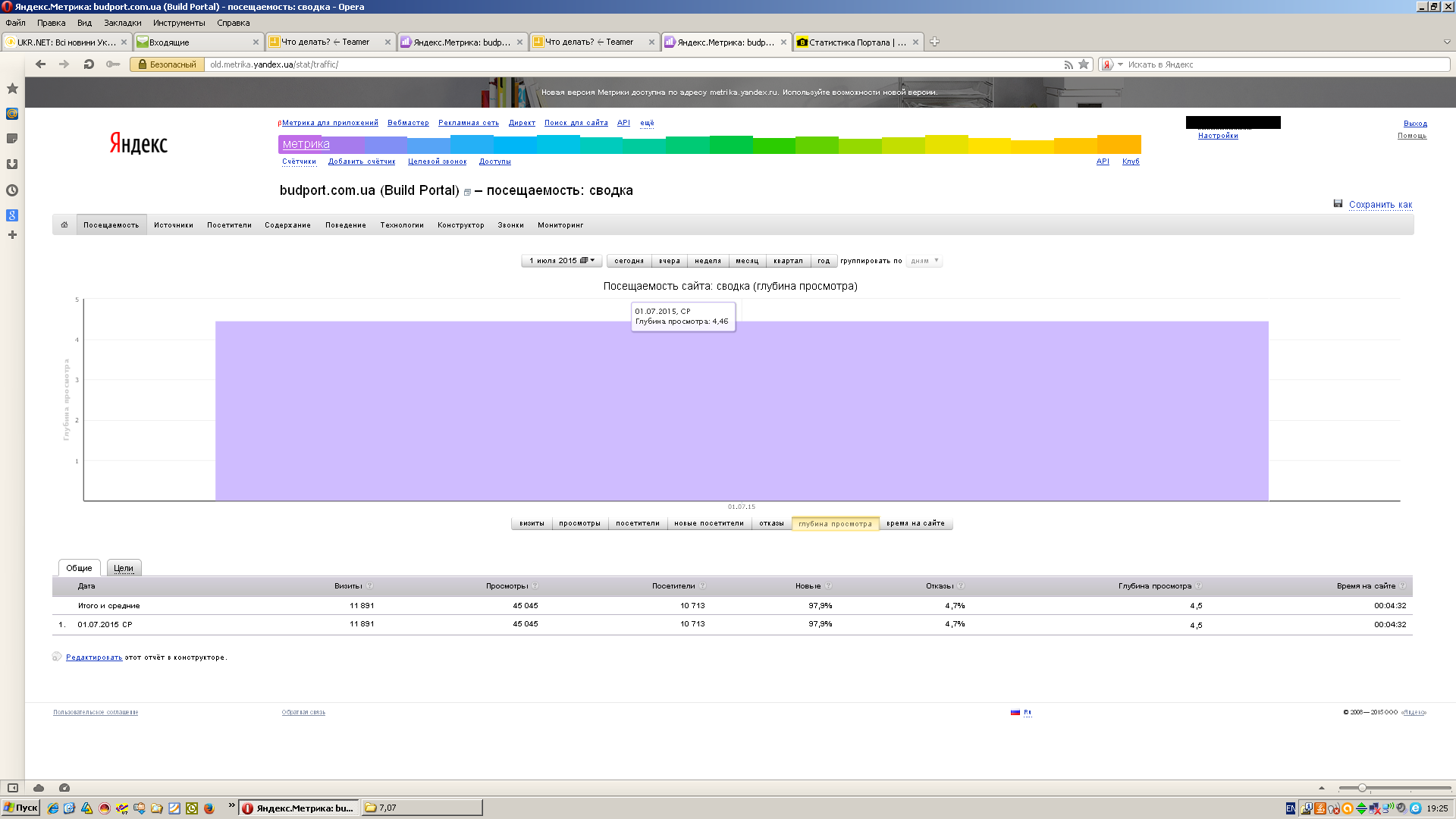Select the месяц period button
This screenshot has width=1456, height=819.
click(x=747, y=261)
